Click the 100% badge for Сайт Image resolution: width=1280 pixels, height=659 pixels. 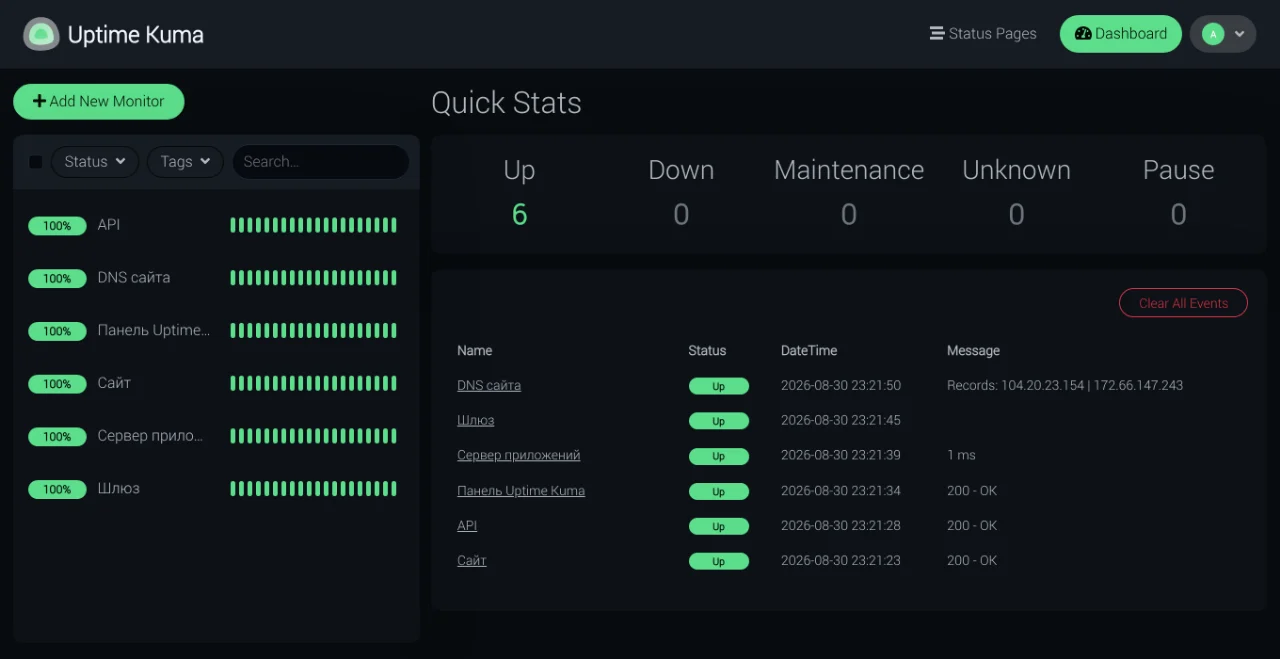pos(57,384)
